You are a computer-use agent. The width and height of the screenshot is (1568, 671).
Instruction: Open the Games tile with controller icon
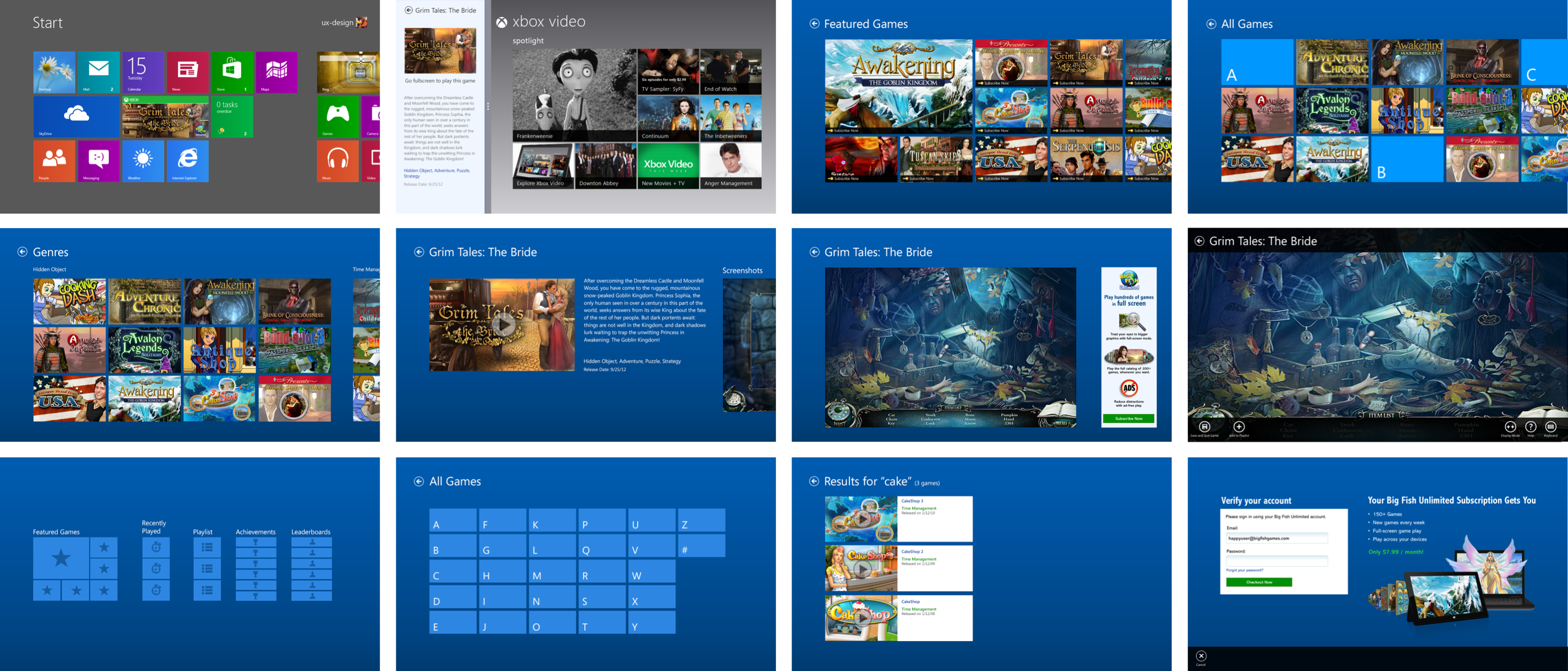pyautogui.click(x=338, y=117)
